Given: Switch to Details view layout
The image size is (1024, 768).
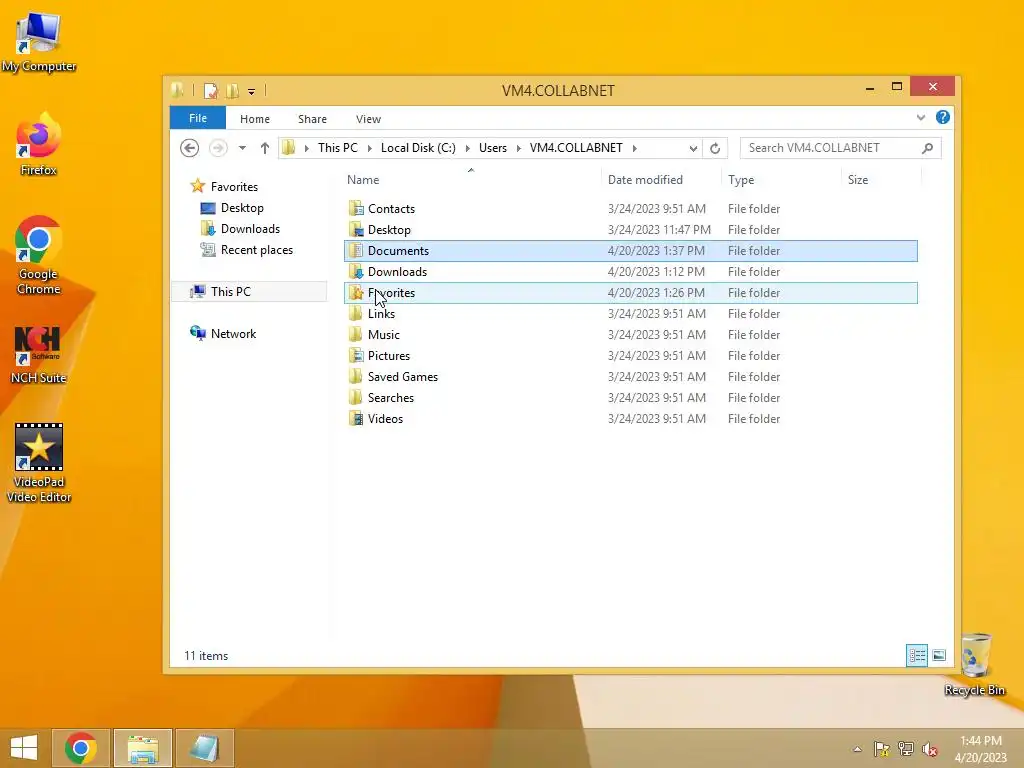Looking at the screenshot, I should point(917,655).
